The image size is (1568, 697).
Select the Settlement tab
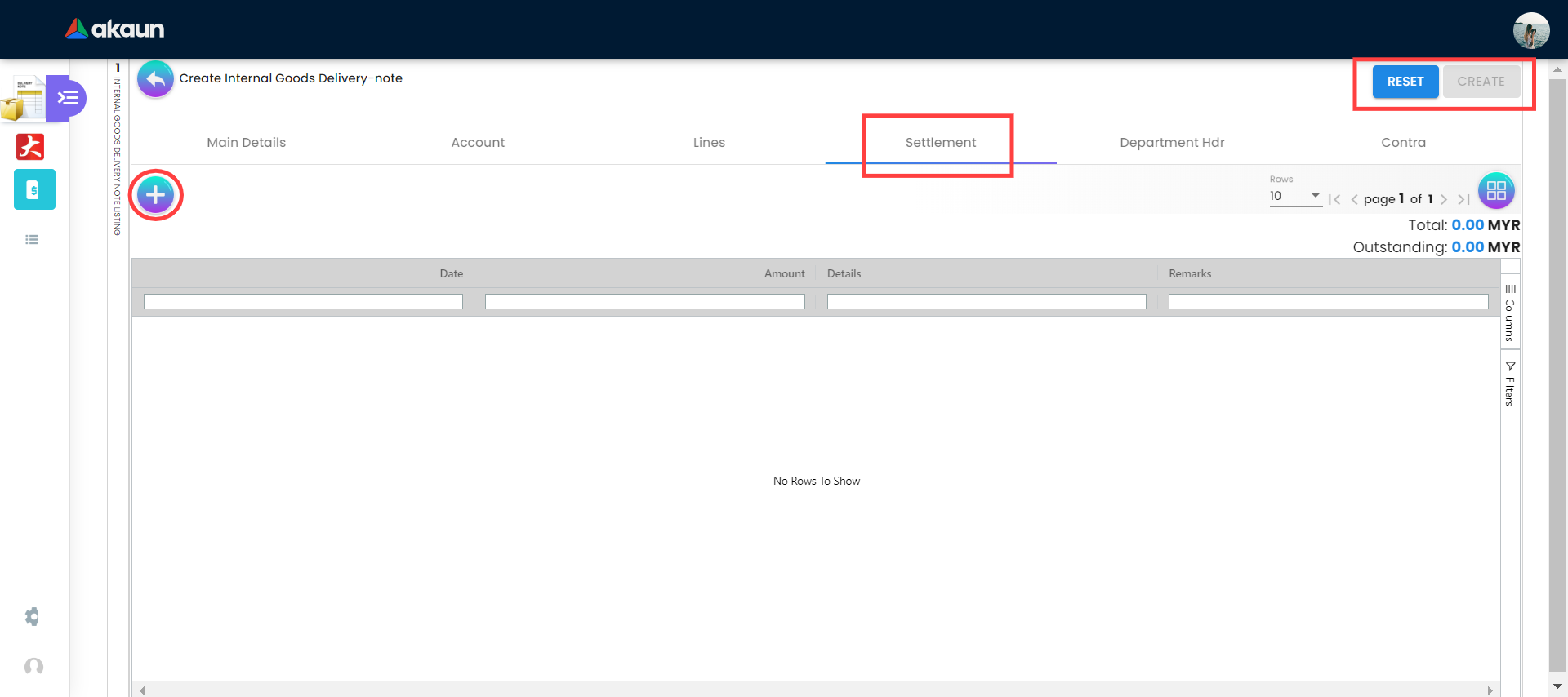point(941,142)
